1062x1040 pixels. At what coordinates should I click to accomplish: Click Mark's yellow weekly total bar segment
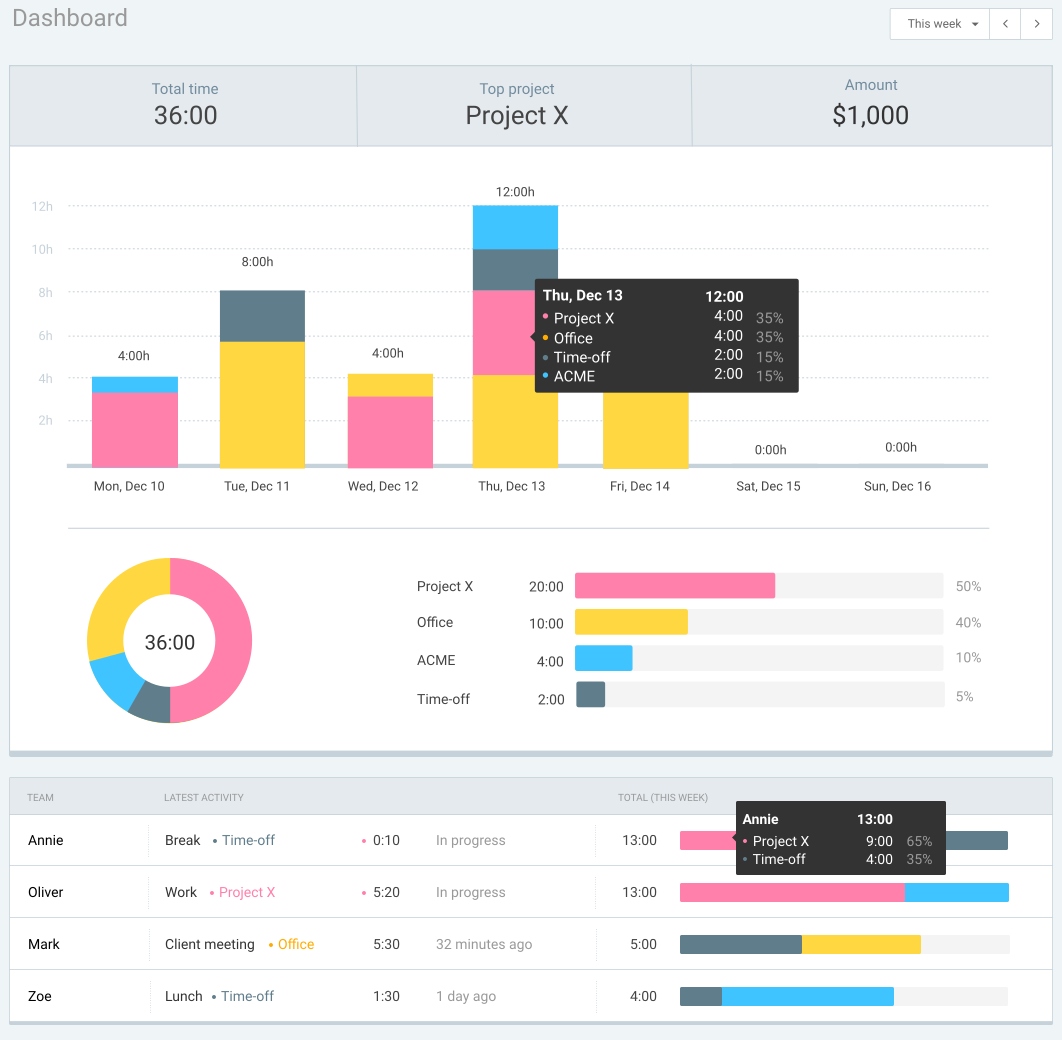click(x=861, y=944)
